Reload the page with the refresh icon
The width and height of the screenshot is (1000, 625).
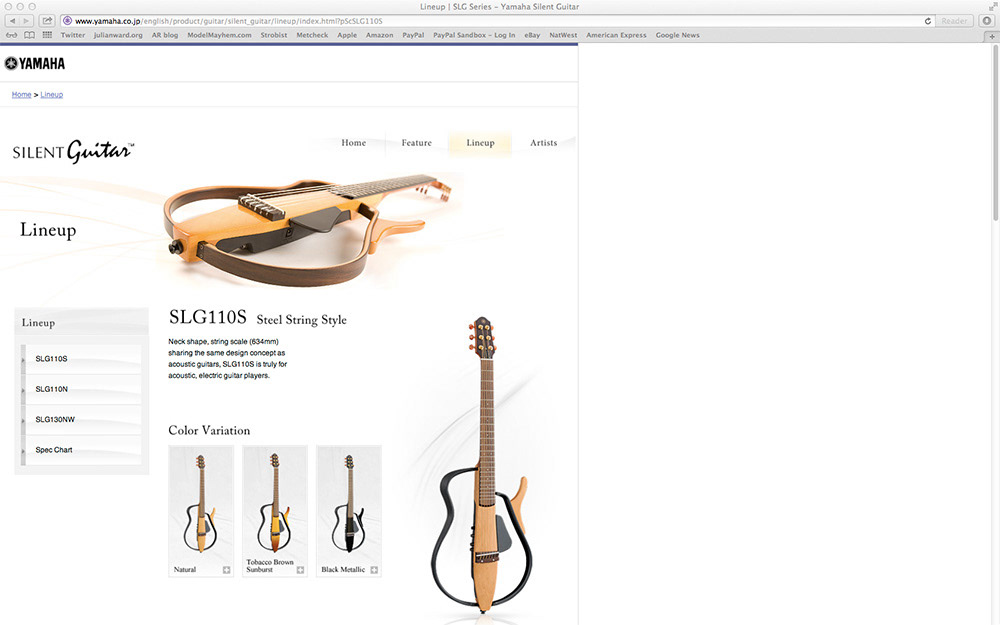coord(927,21)
